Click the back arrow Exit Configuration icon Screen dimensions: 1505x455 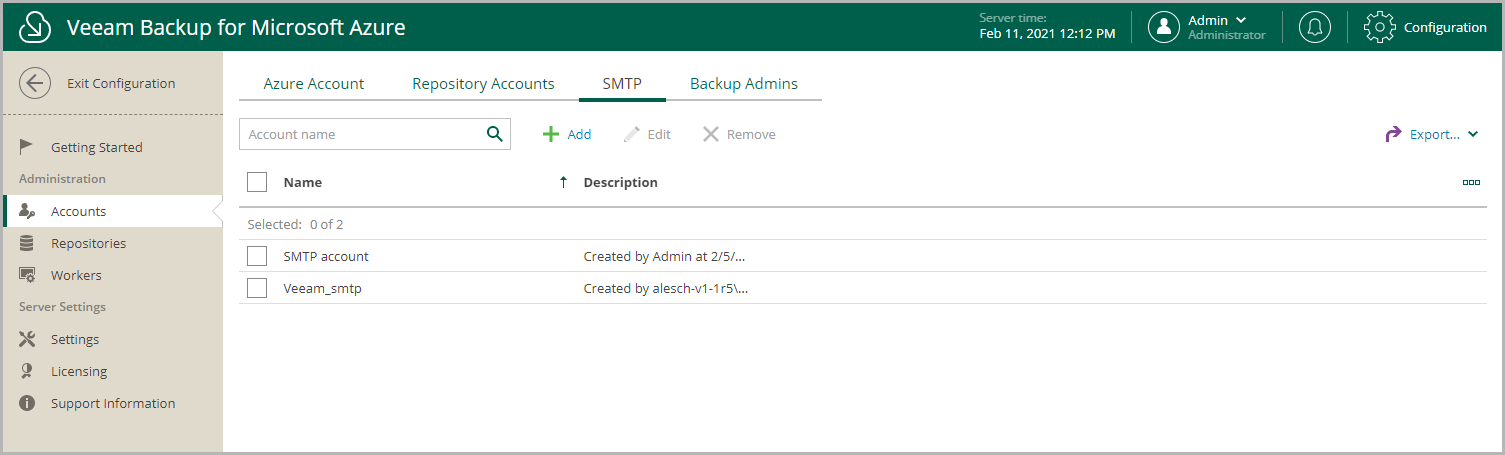point(35,83)
